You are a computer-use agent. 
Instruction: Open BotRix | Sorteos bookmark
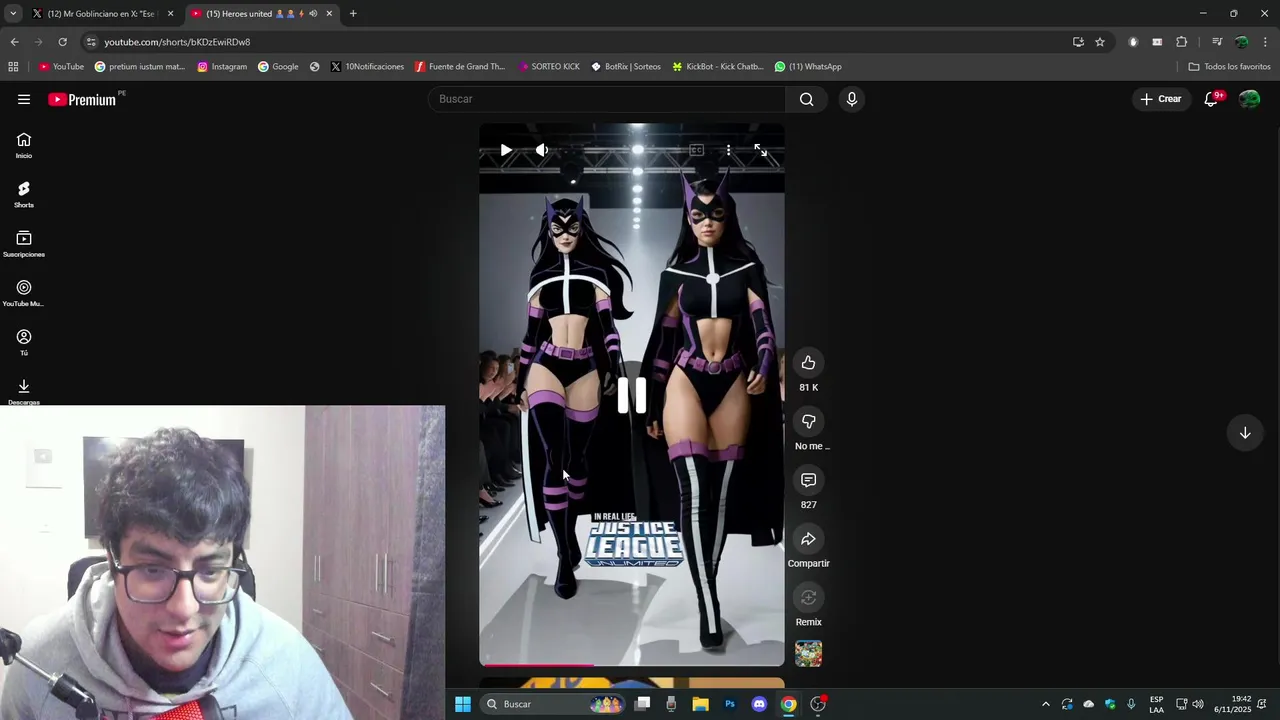point(626,67)
